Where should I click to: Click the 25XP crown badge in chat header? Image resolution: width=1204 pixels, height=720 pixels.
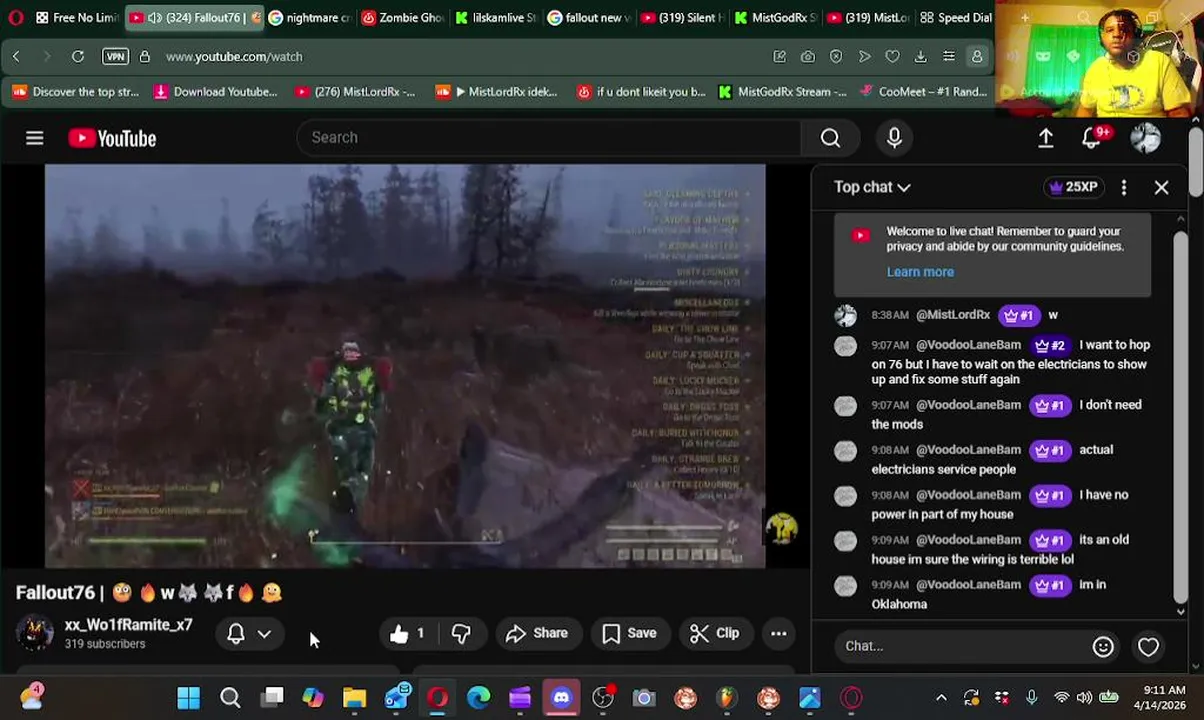click(x=1073, y=187)
